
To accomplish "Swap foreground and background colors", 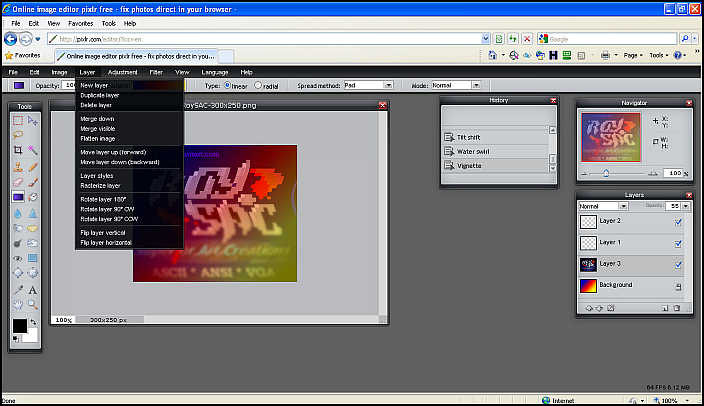I will click(33, 322).
